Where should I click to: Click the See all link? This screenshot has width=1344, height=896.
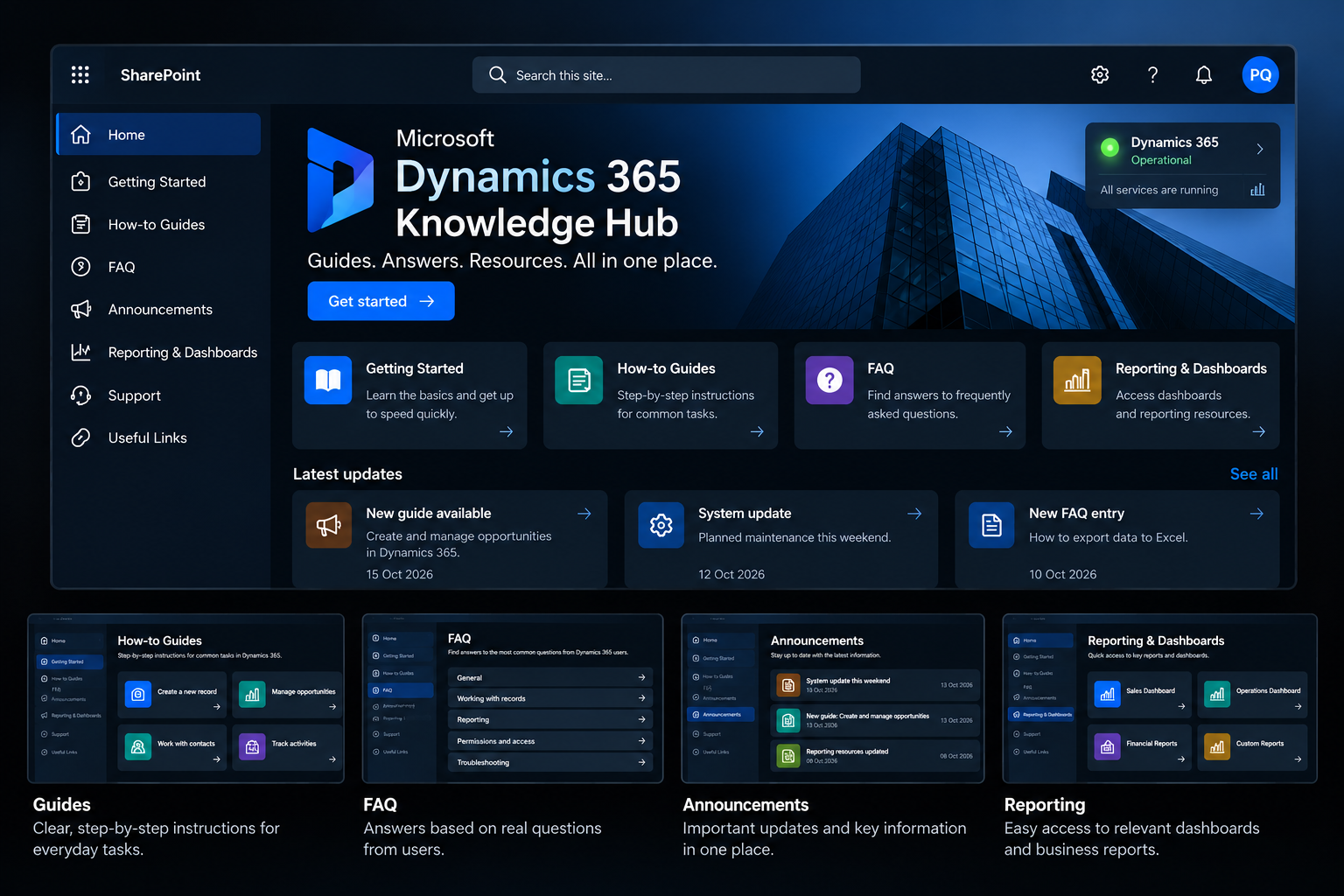coord(1254,474)
